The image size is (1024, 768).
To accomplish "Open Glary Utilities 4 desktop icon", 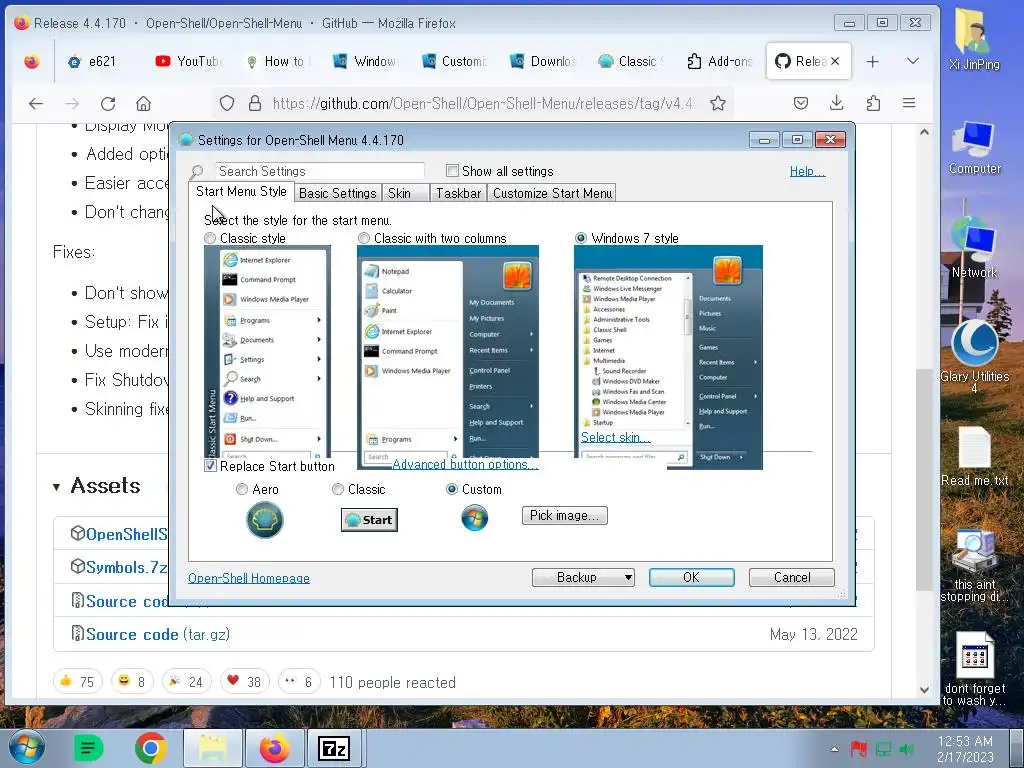I will [x=974, y=356].
